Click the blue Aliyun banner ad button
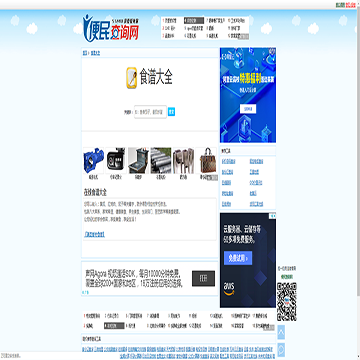 tap(248, 109)
